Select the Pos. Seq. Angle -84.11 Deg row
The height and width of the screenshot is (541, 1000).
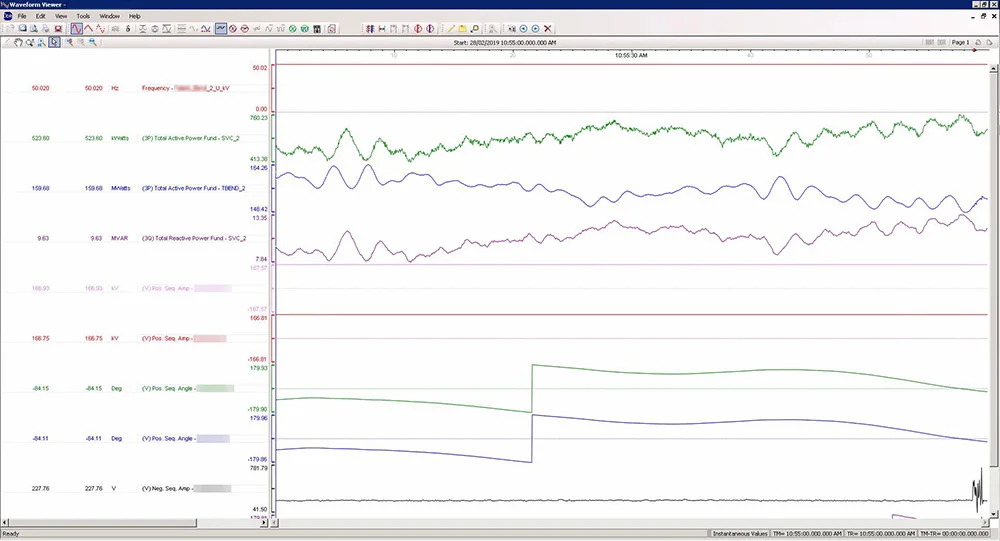[134, 438]
